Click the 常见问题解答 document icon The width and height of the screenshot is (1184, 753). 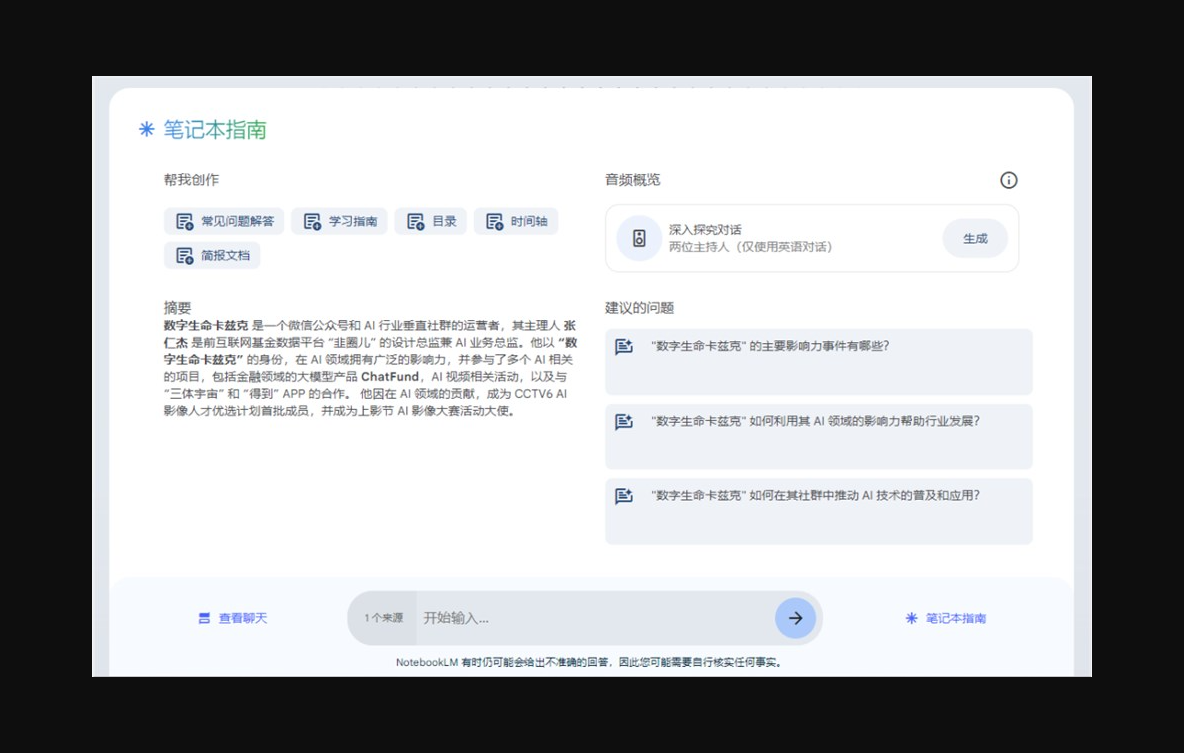pos(184,221)
